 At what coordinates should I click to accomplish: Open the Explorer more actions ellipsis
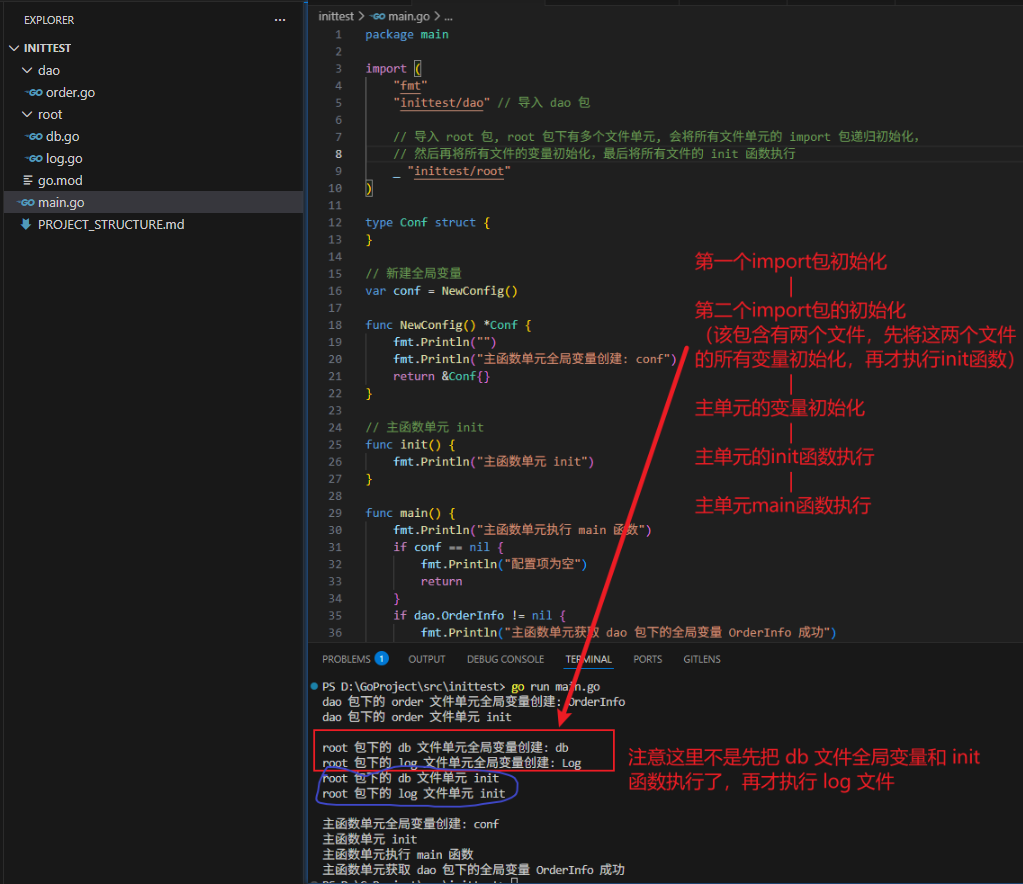tap(280, 20)
